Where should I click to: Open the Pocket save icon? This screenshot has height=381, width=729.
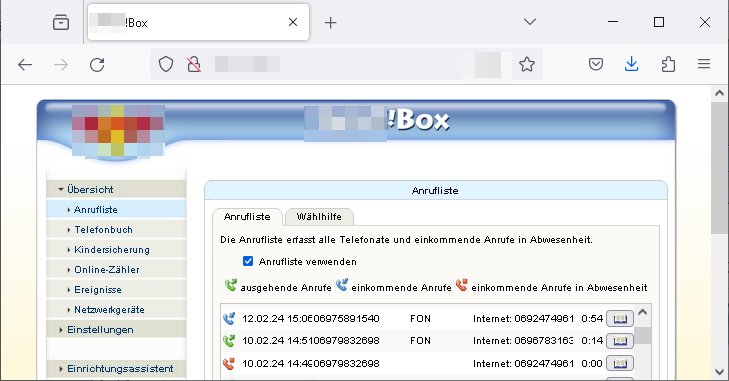596,64
